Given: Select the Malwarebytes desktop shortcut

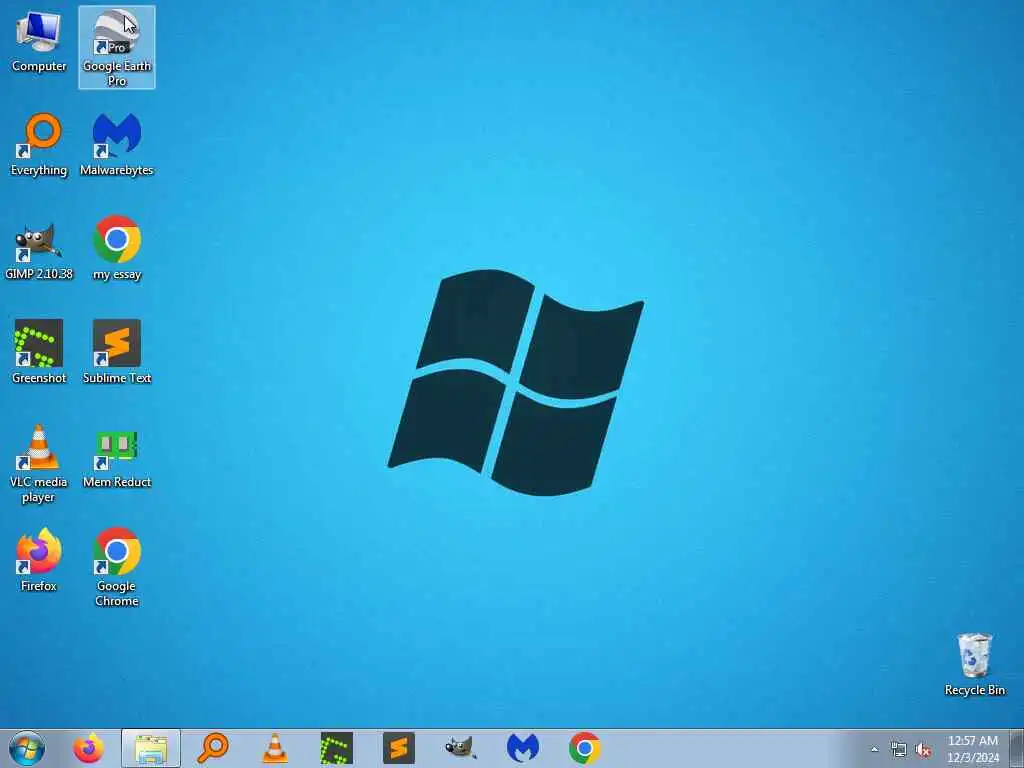Looking at the screenshot, I should point(117,145).
